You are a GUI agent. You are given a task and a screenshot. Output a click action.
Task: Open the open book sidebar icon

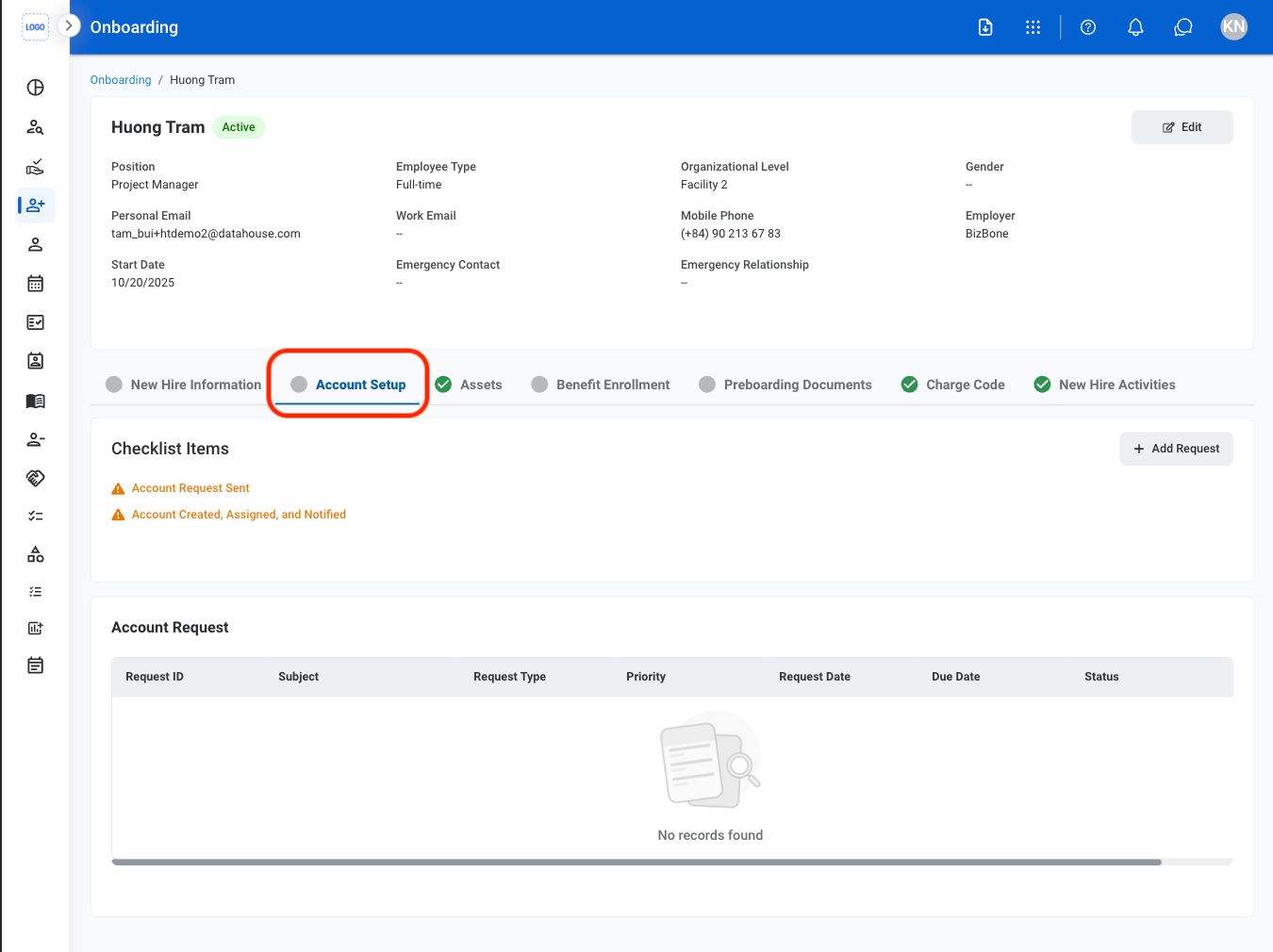coord(36,401)
